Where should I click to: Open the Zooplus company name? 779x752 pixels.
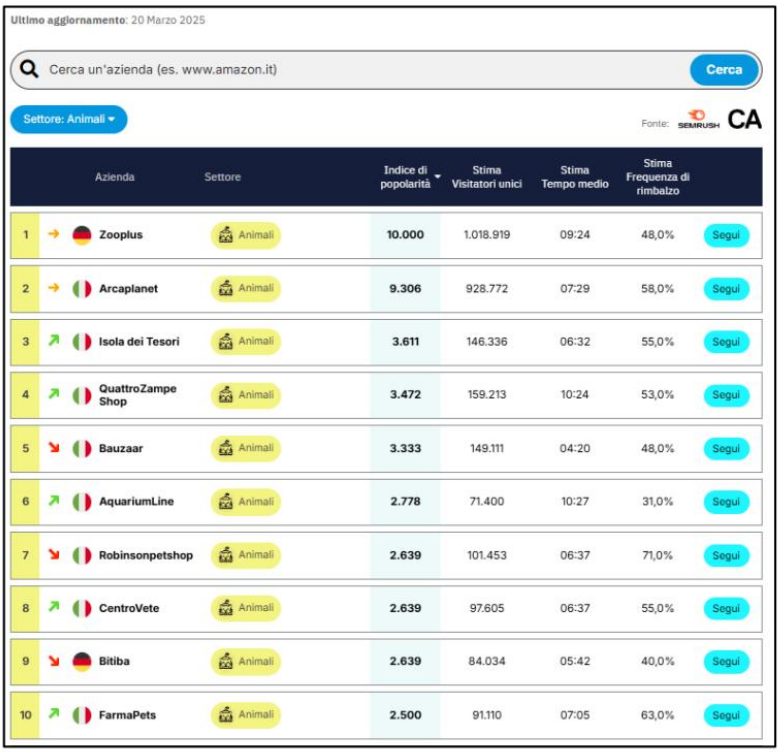pyautogui.click(x=121, y=235)
